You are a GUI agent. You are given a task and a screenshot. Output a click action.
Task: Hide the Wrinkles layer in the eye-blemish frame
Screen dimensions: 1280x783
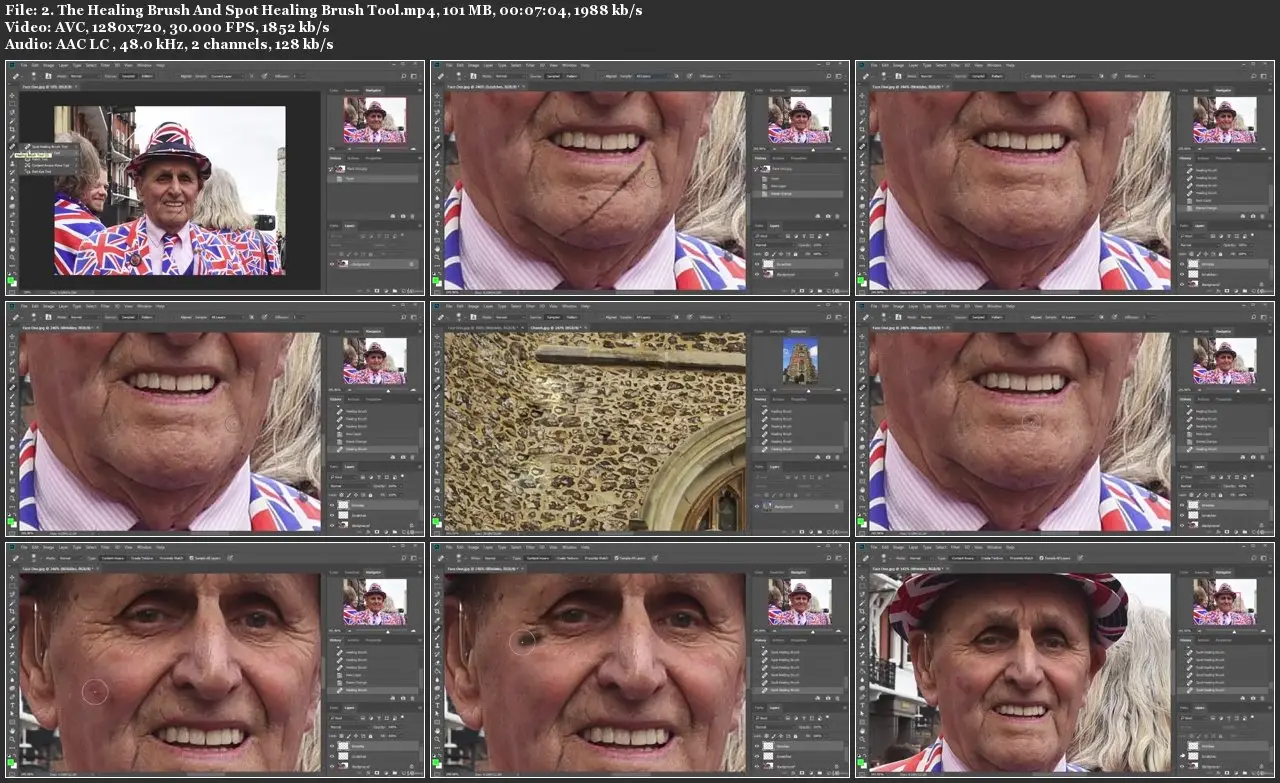click(x=758, y=745)
